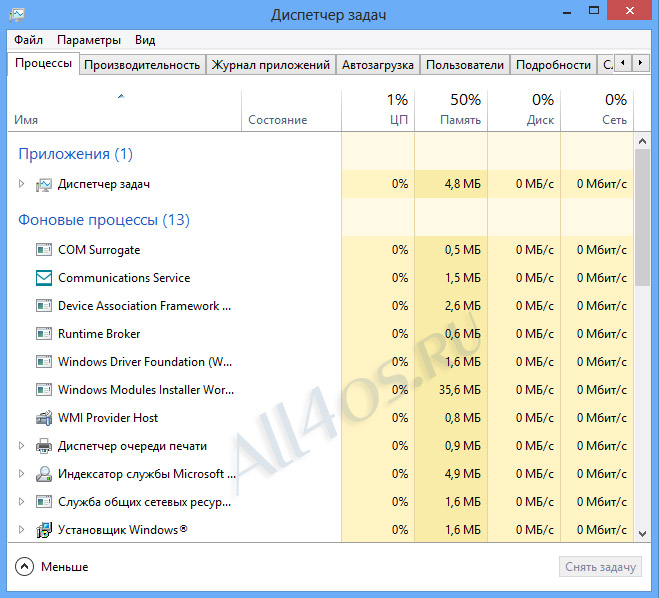
Task: Open the Параметры menu
Action: 89,40
